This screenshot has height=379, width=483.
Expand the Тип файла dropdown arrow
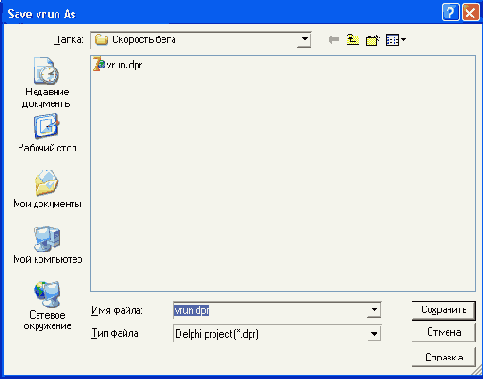(x=374, y=334)
